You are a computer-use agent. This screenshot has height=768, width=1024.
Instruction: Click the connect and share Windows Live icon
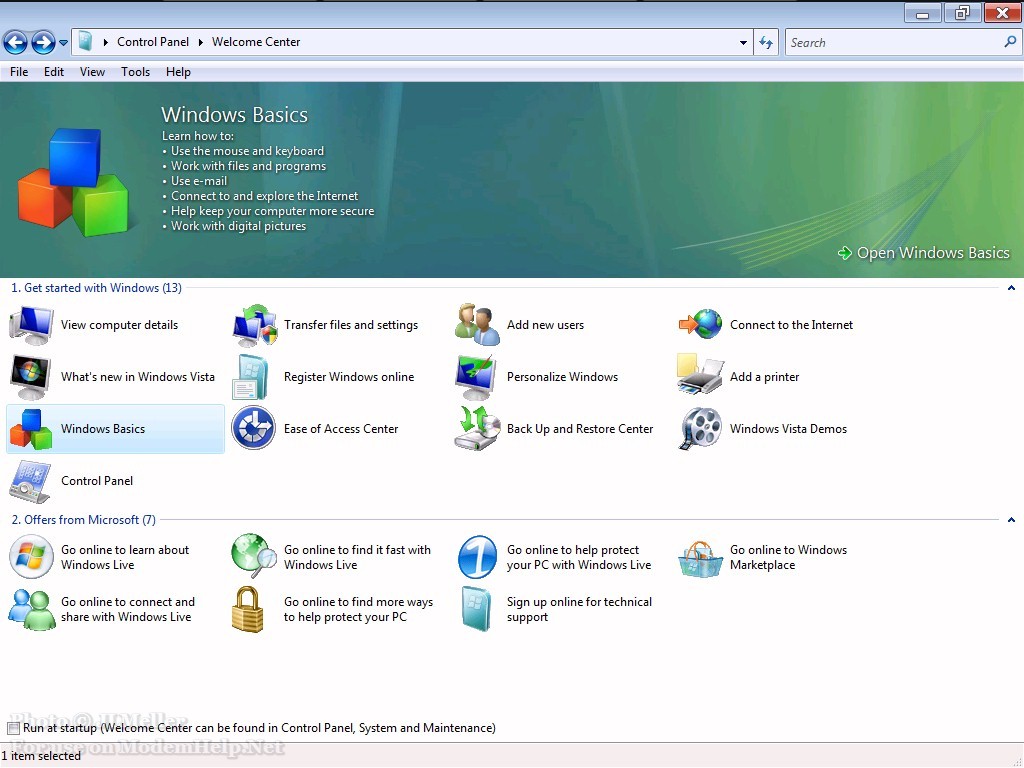pyautogui.click(x=31, y=609)
